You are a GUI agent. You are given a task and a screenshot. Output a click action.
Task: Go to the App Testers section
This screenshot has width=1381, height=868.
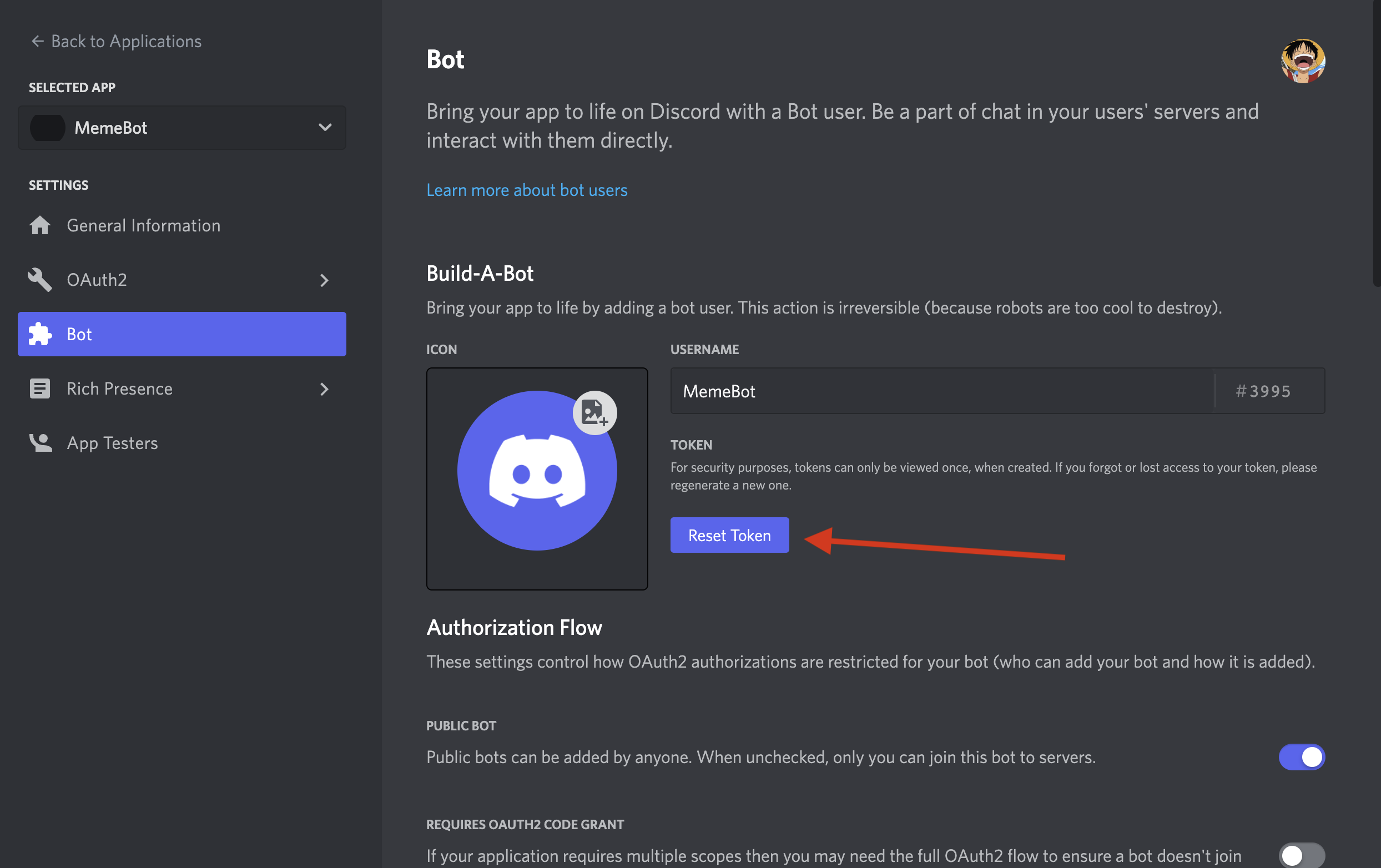[x=113, y=442]
